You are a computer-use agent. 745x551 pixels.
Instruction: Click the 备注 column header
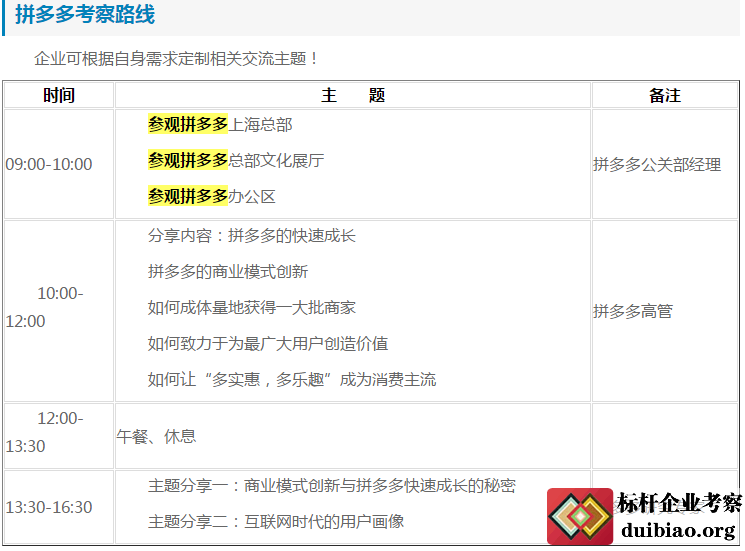[665, 95]
